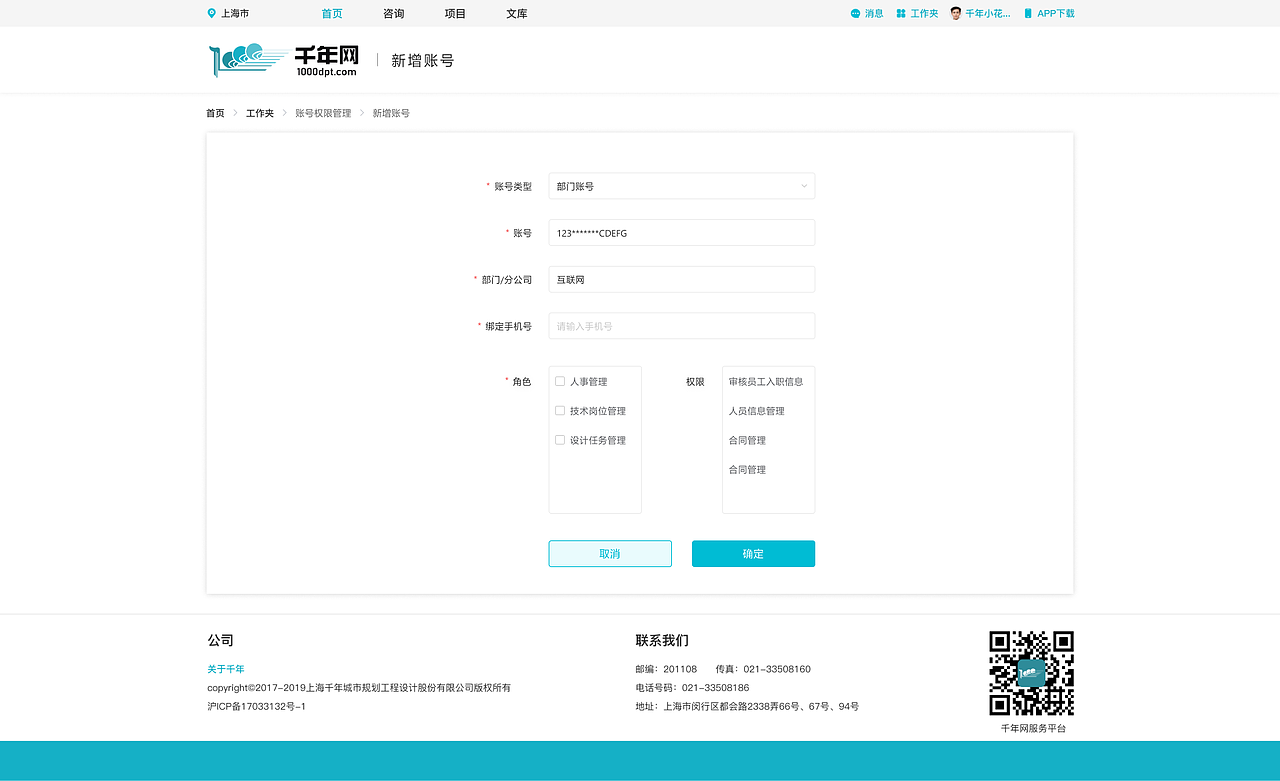This screenshot has height=781, width=1280.
Task: Open the 账号类型 dropdown
Action: tap(682, 186)
